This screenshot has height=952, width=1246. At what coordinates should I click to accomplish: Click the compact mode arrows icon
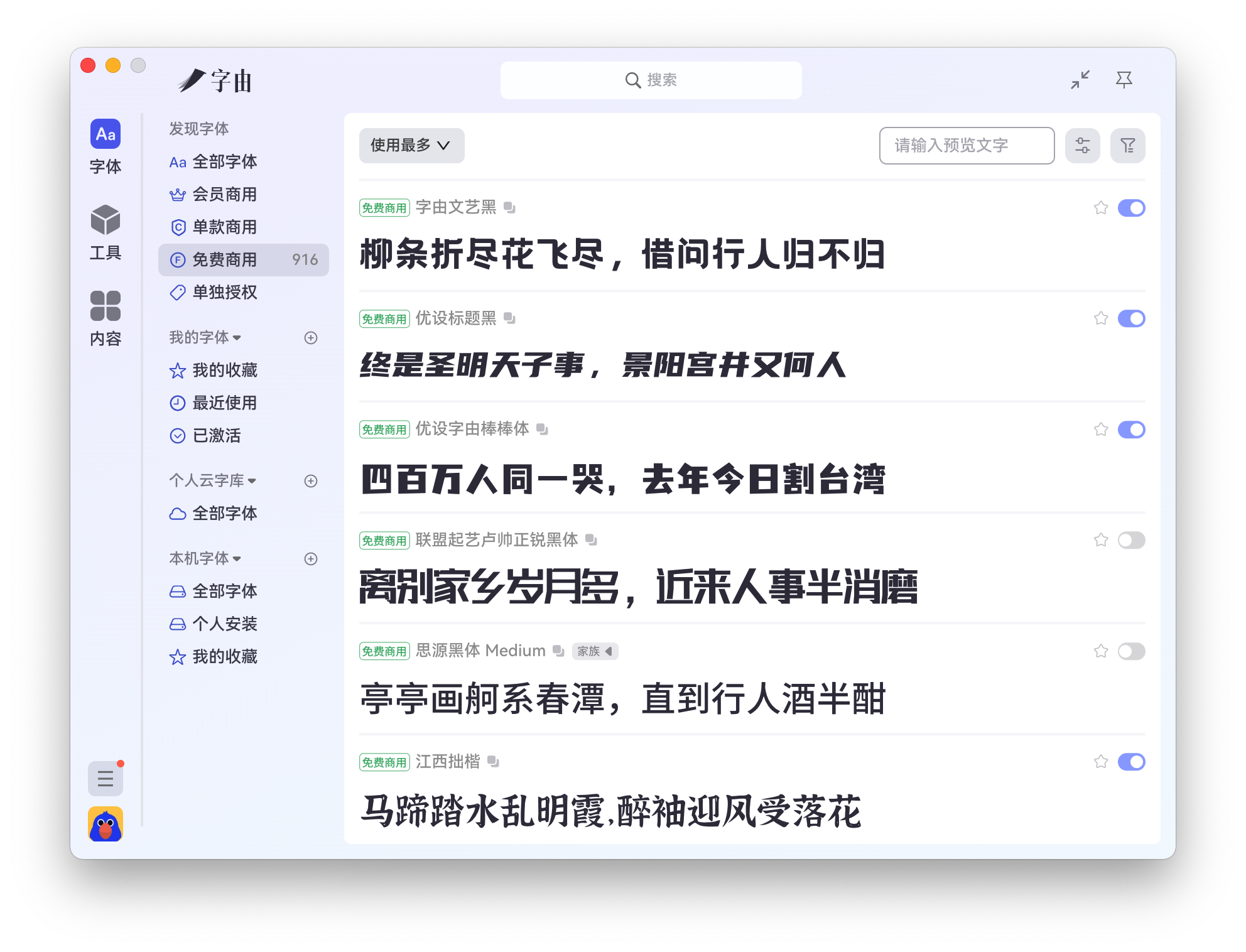coord(1080,80)
